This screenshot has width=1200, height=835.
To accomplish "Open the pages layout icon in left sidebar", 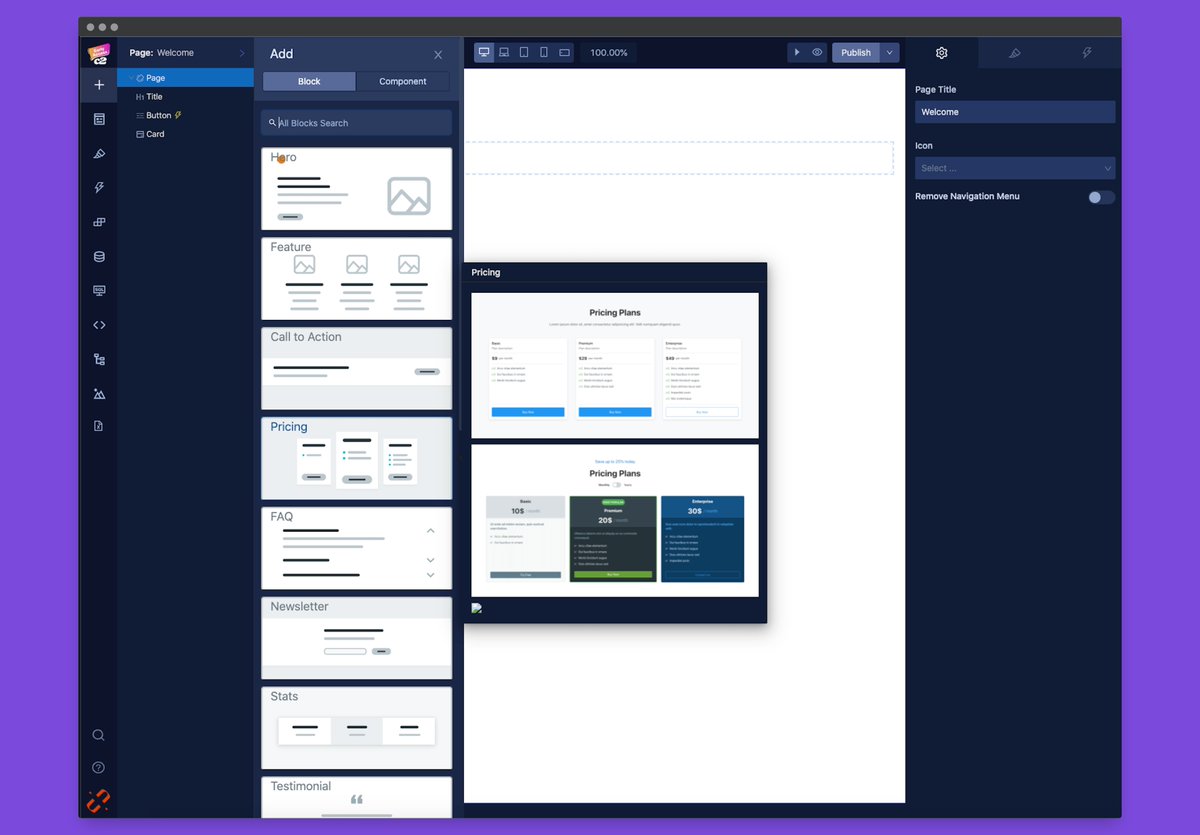I will click(98, 119).
